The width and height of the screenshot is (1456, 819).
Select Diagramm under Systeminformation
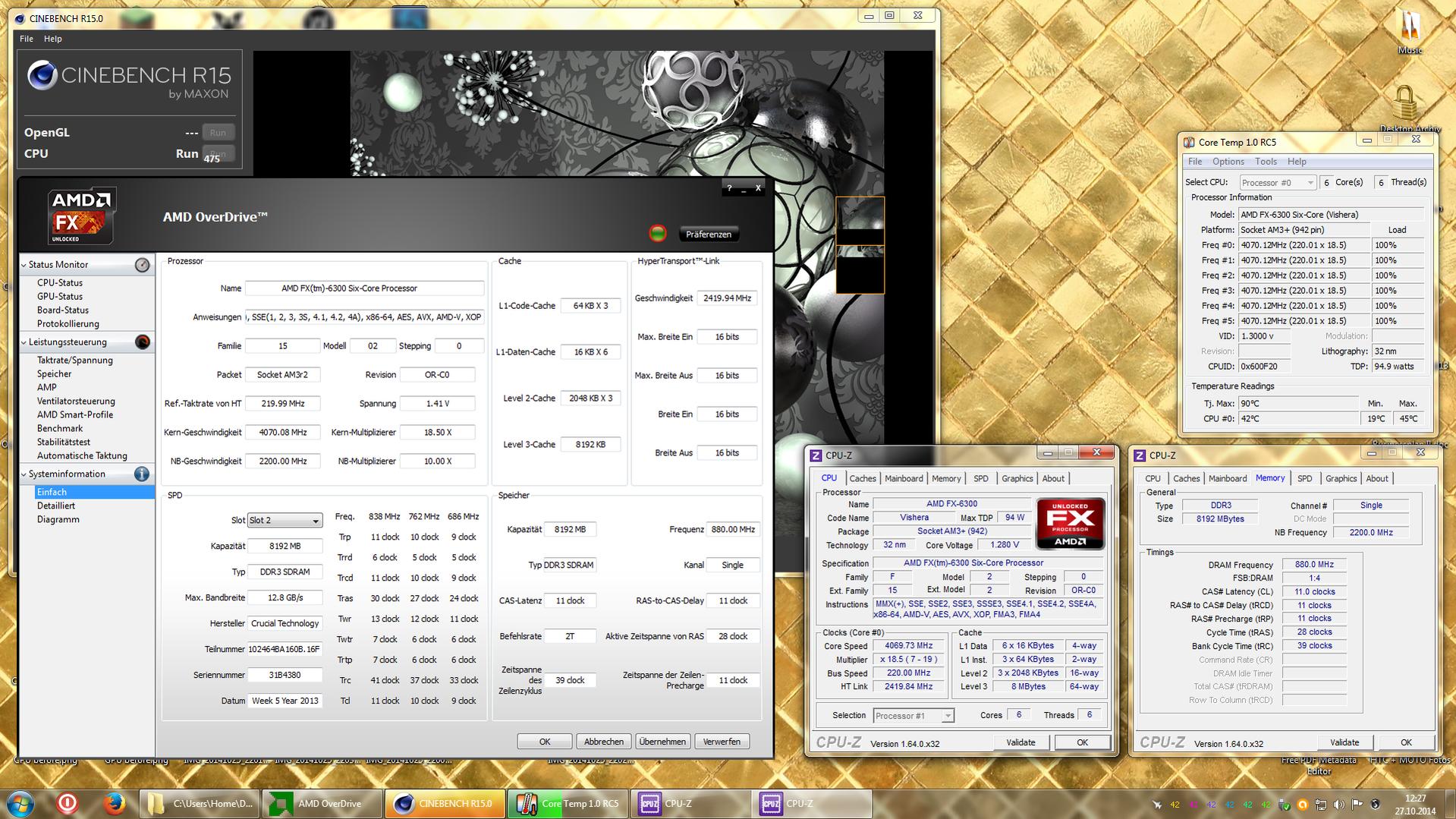58,520
